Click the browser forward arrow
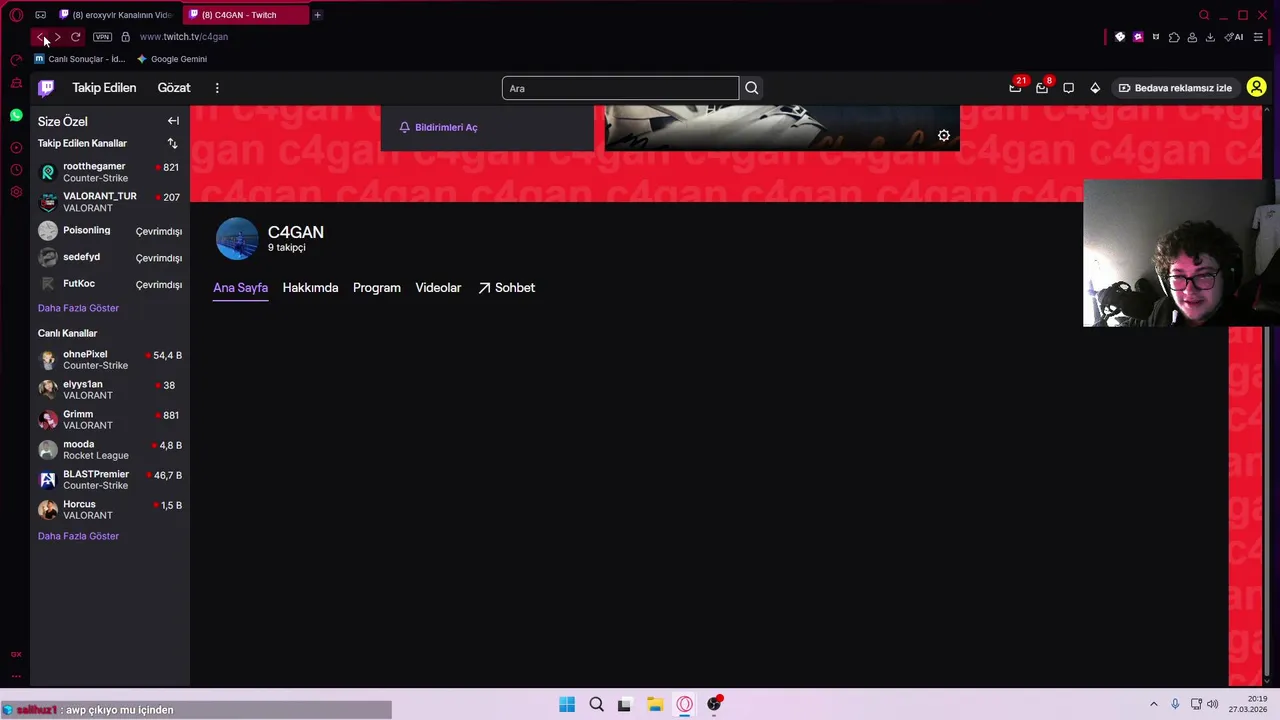Viewport: 1280px width, 720px height. (x=57, y=37)
